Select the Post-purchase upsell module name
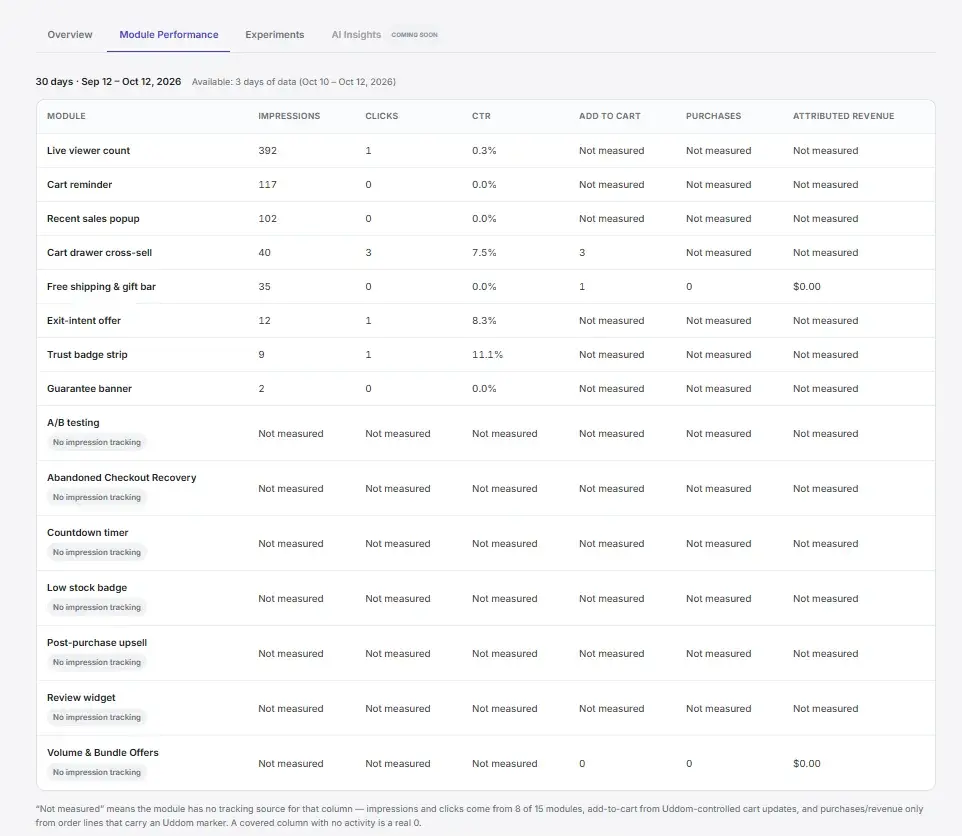This screenshot has width=962, height=836. coord(97,643)
